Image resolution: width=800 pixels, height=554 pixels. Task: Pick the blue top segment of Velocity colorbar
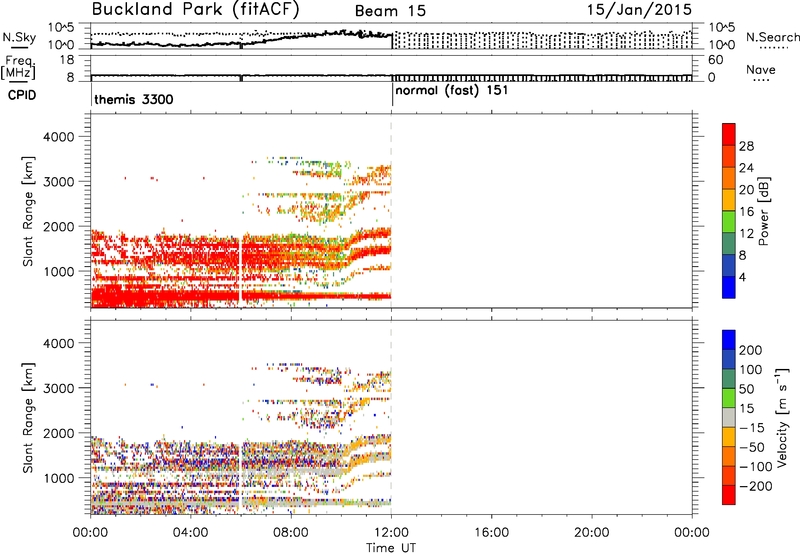[729, 340]
